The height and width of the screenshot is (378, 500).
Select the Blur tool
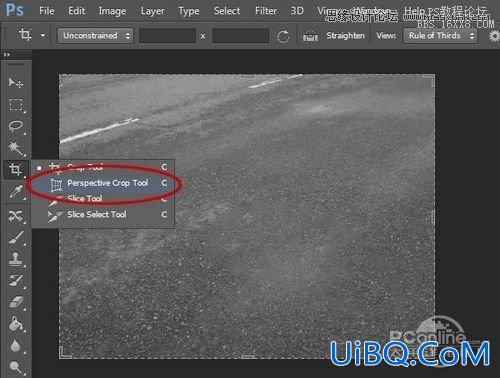point(15,345)
